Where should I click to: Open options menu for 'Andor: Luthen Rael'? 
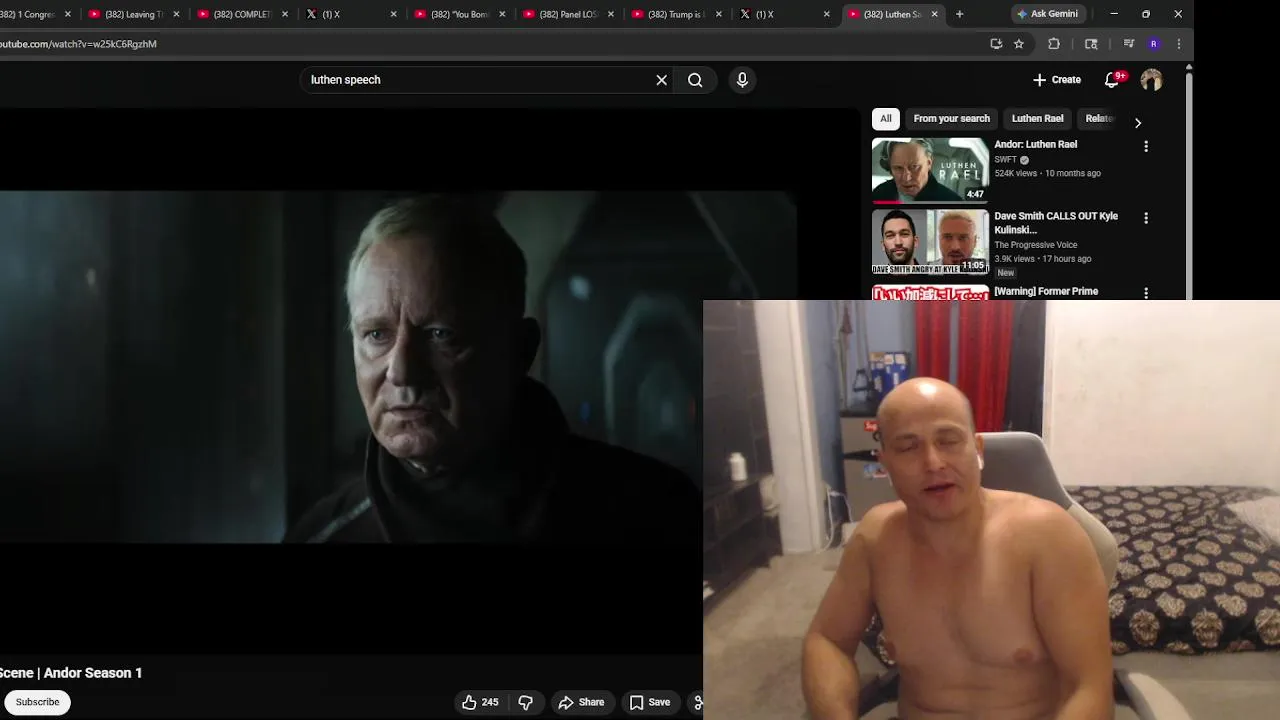(1146, 146)
